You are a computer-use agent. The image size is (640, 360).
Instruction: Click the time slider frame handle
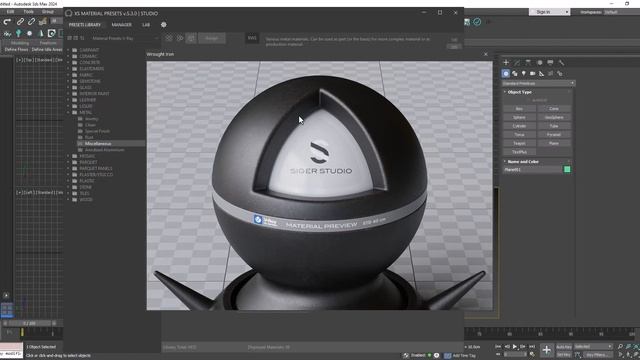pos(29,323)
